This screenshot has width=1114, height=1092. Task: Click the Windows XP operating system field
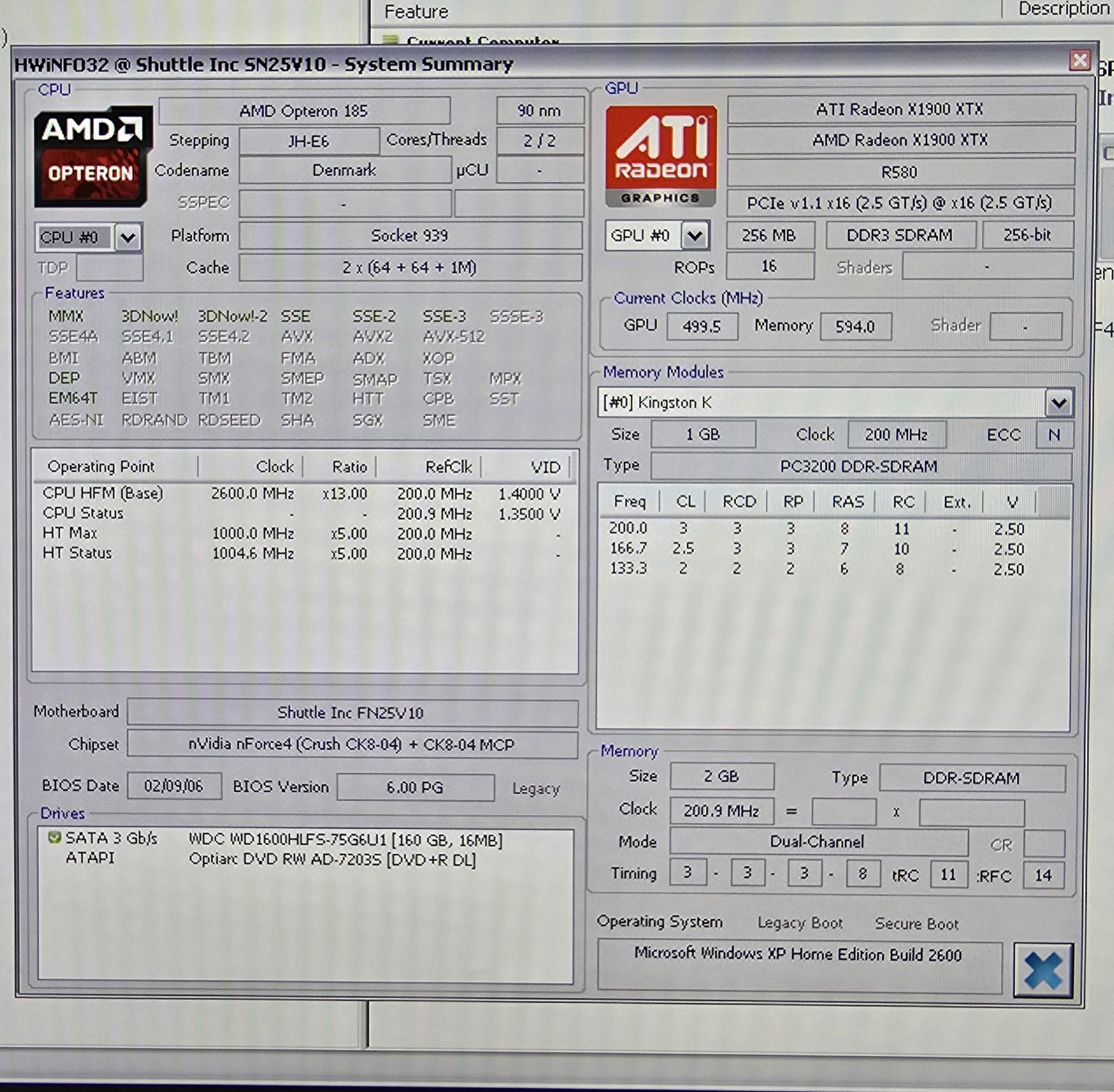click(798, 954)
